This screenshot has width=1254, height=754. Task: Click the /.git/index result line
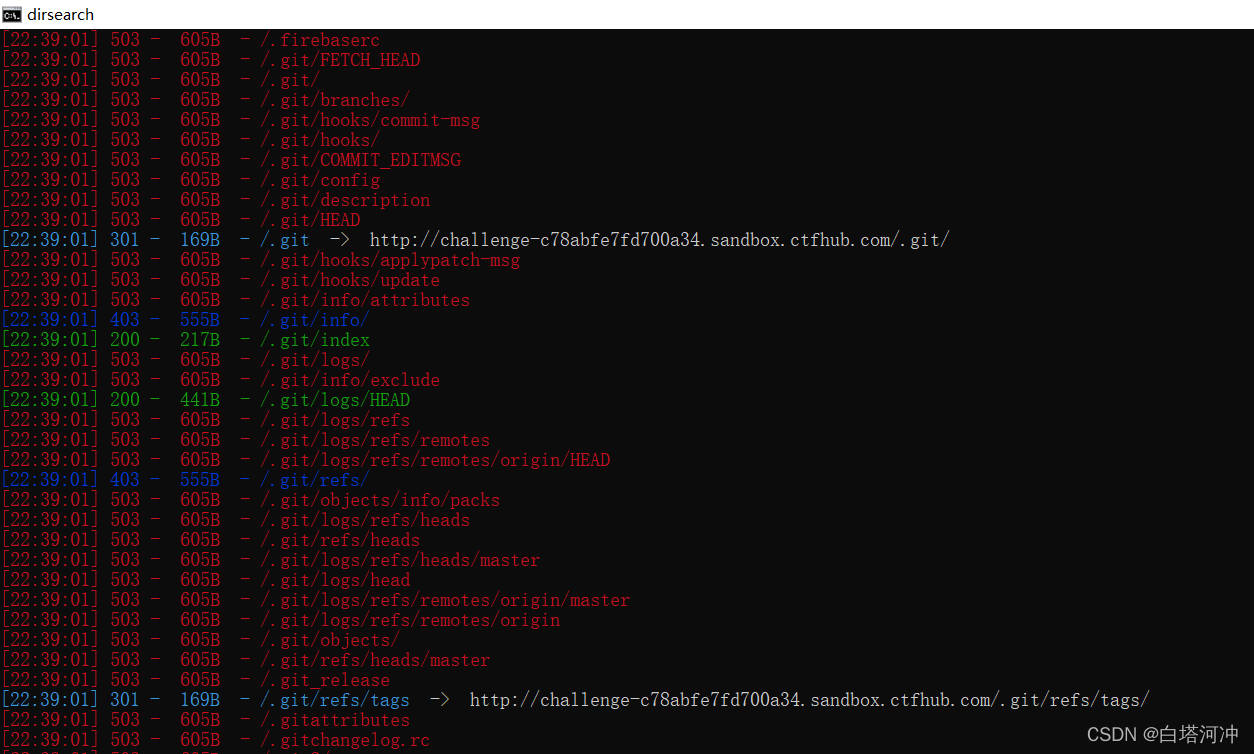(x=315, y=339)
